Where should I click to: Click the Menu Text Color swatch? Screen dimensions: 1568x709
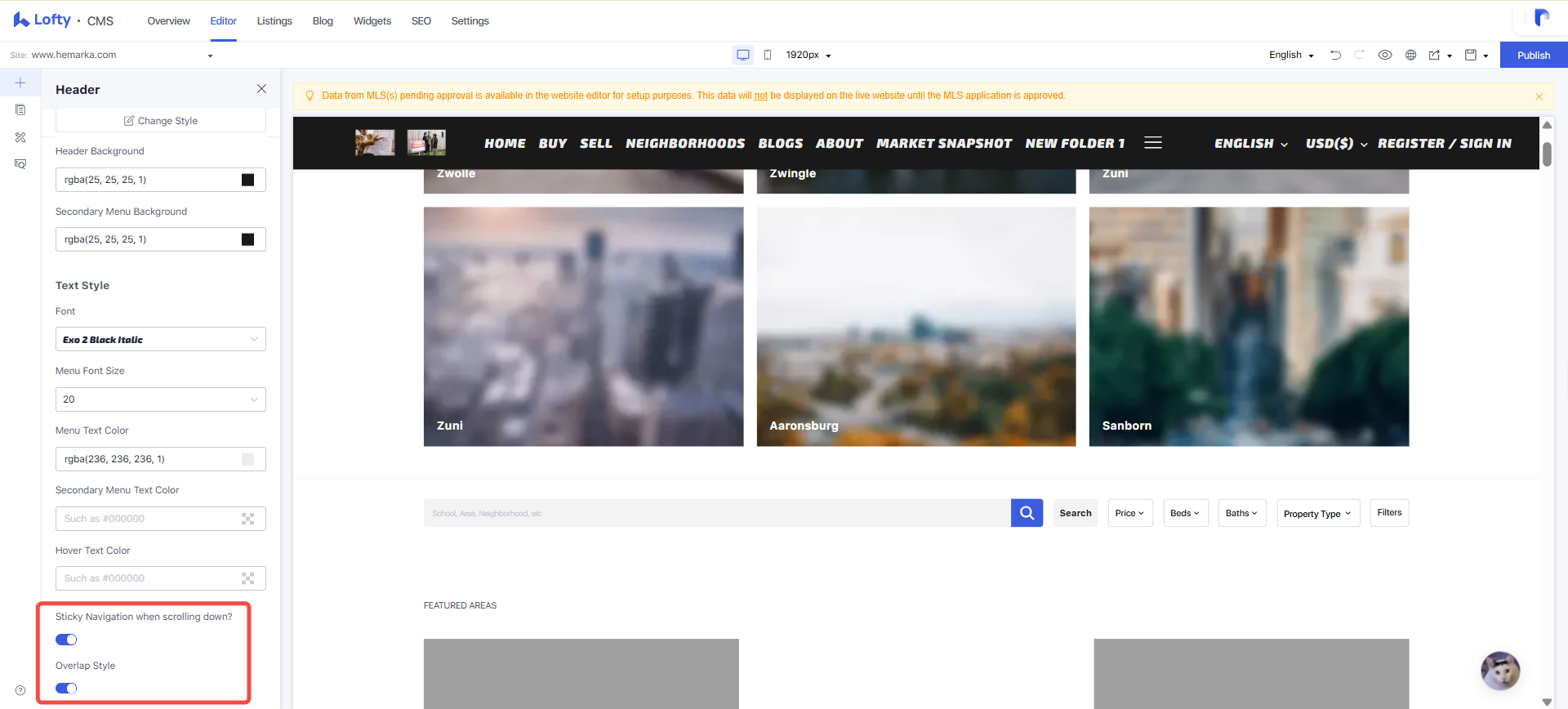(x=247, y=459)
